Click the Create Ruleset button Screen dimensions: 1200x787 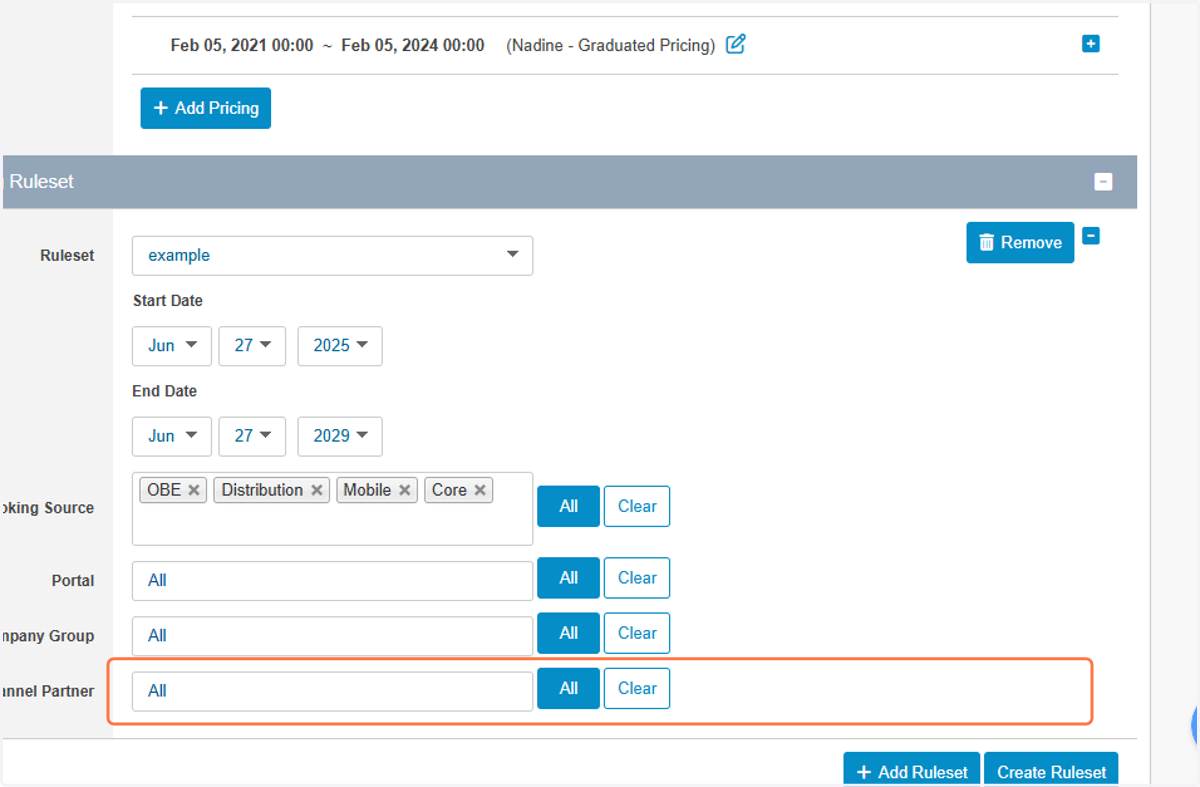coord(1051,771)
